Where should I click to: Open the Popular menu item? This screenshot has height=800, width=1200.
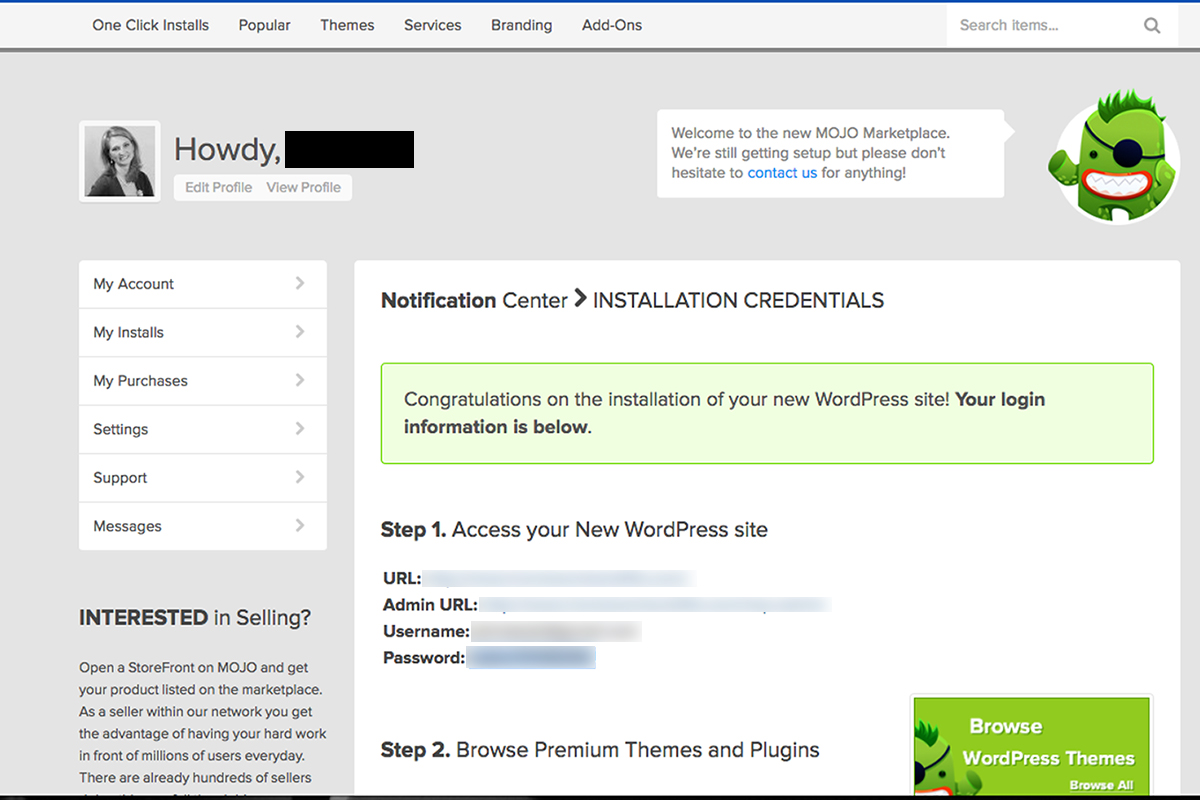265,25
